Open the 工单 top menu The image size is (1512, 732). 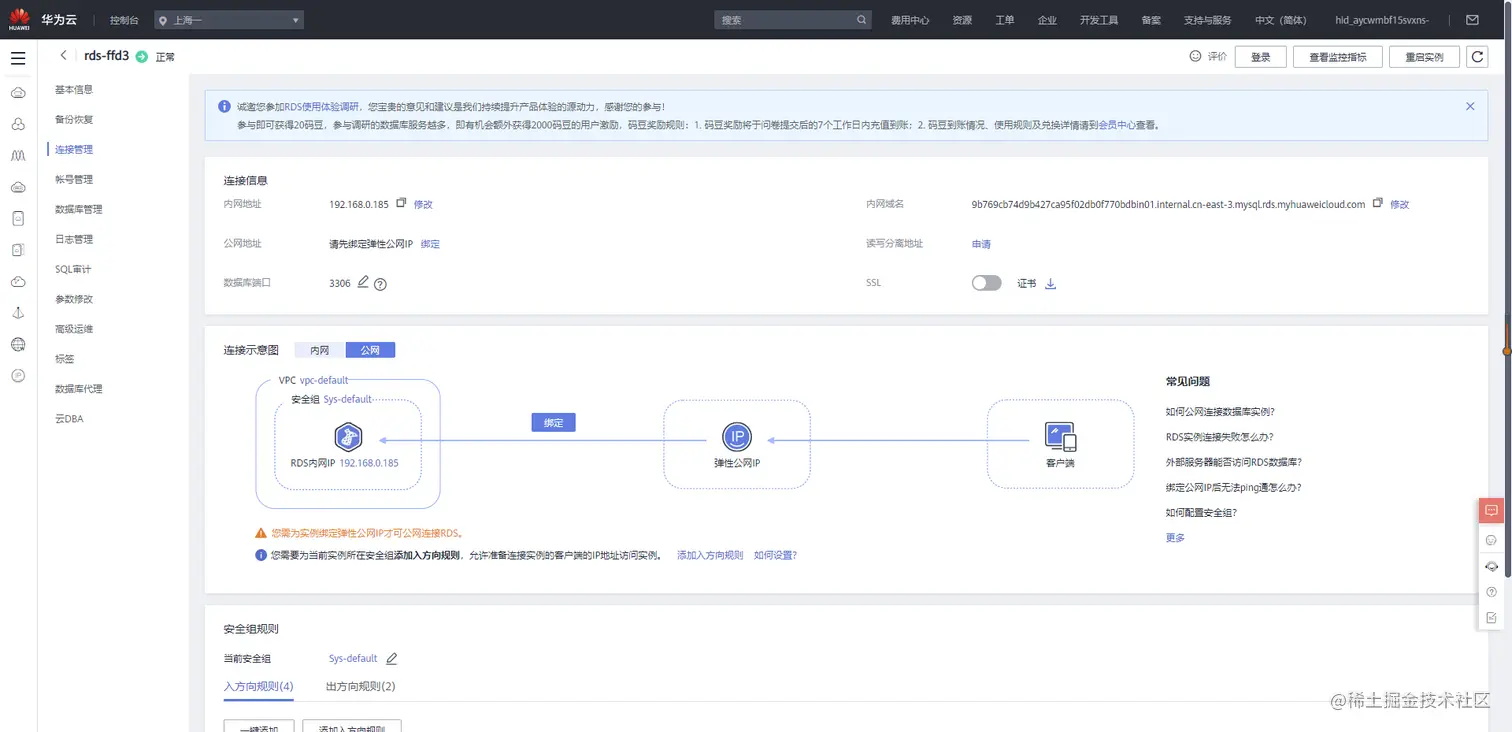tap(1005, 20)
